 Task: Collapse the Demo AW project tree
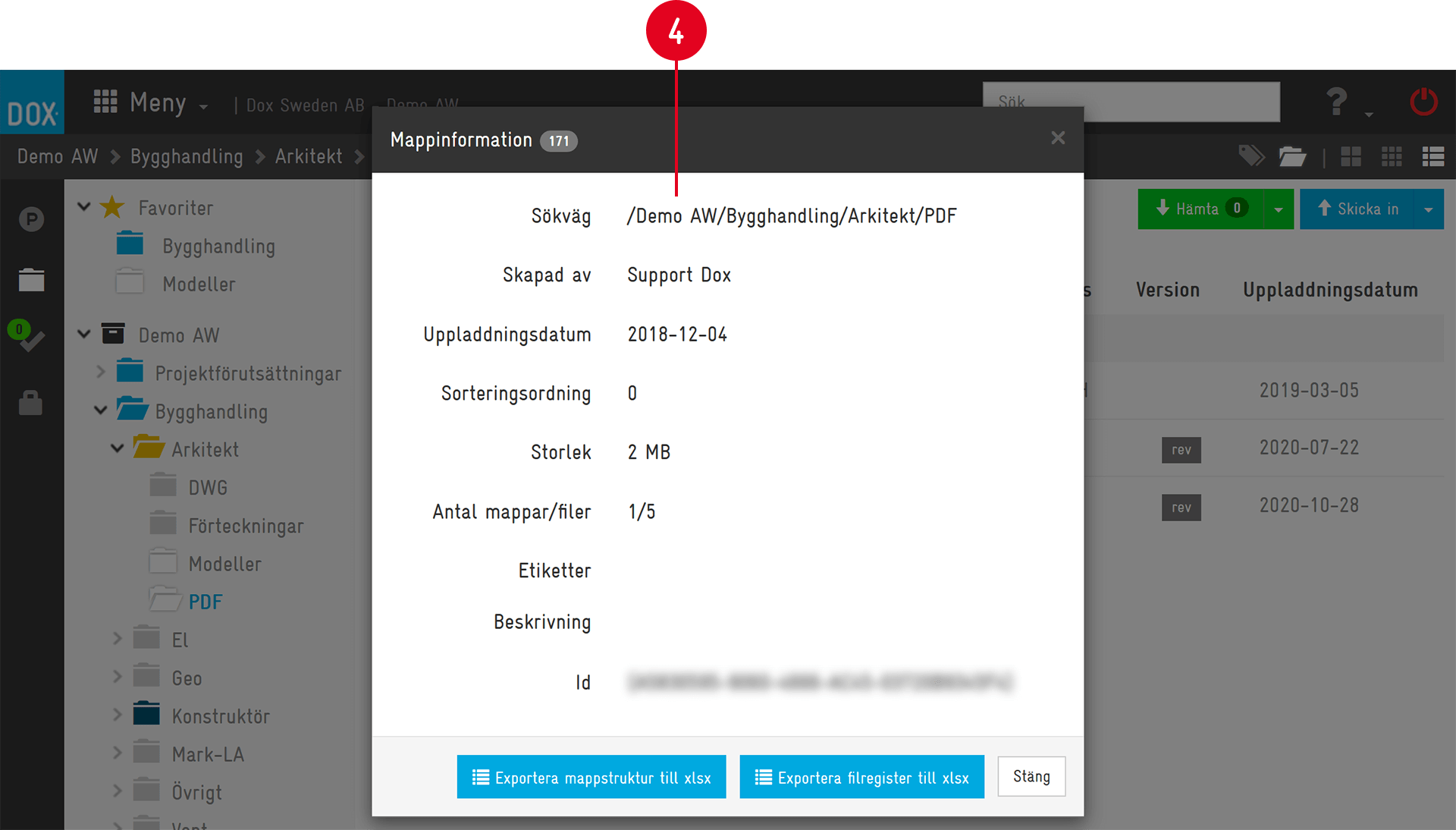pos(84,334)
